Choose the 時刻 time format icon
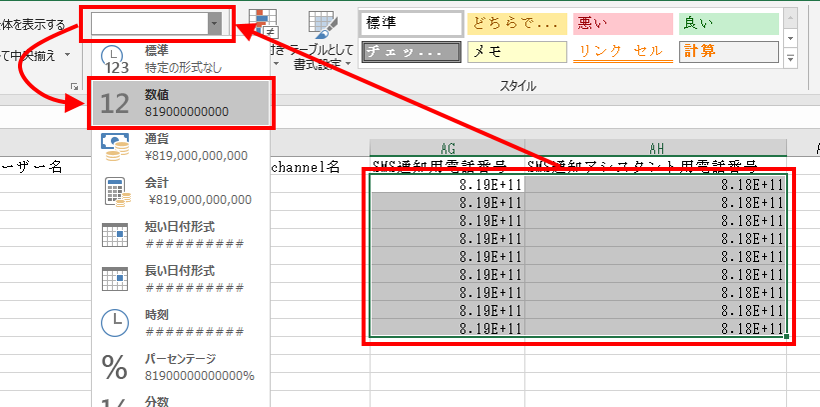 [x=116, y=323]
